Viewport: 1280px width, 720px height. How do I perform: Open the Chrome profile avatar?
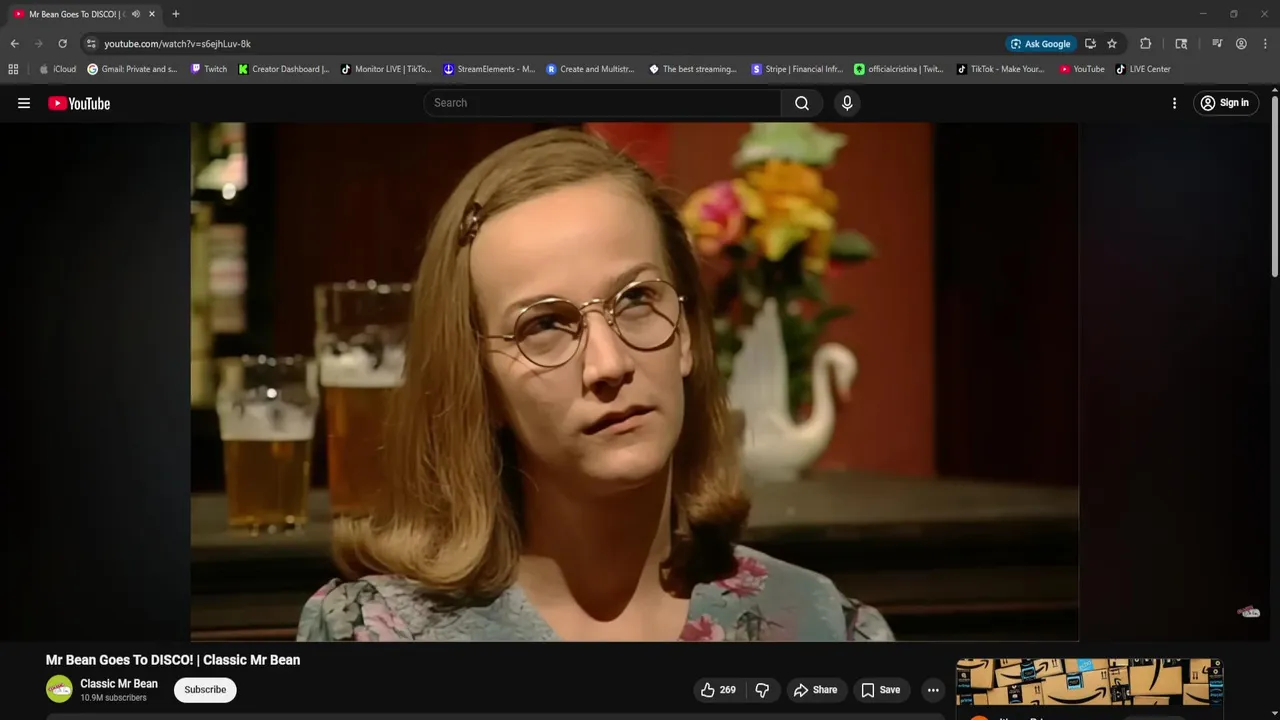1241,44
